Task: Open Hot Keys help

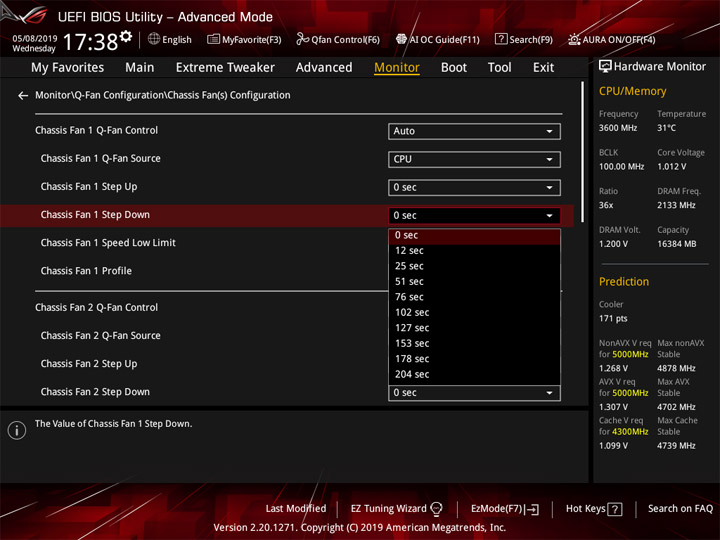Action: click(594, 509)
